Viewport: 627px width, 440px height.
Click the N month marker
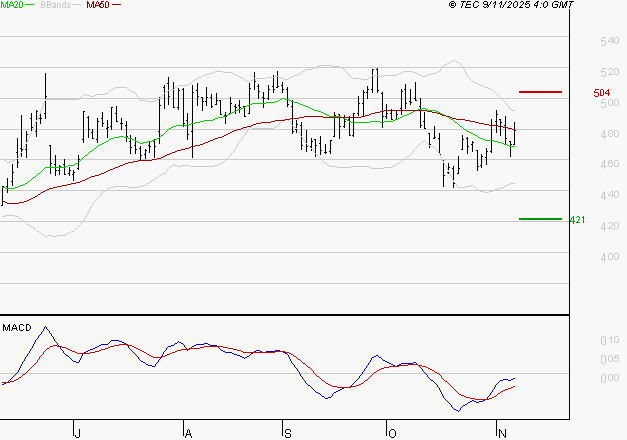[502, 433]
